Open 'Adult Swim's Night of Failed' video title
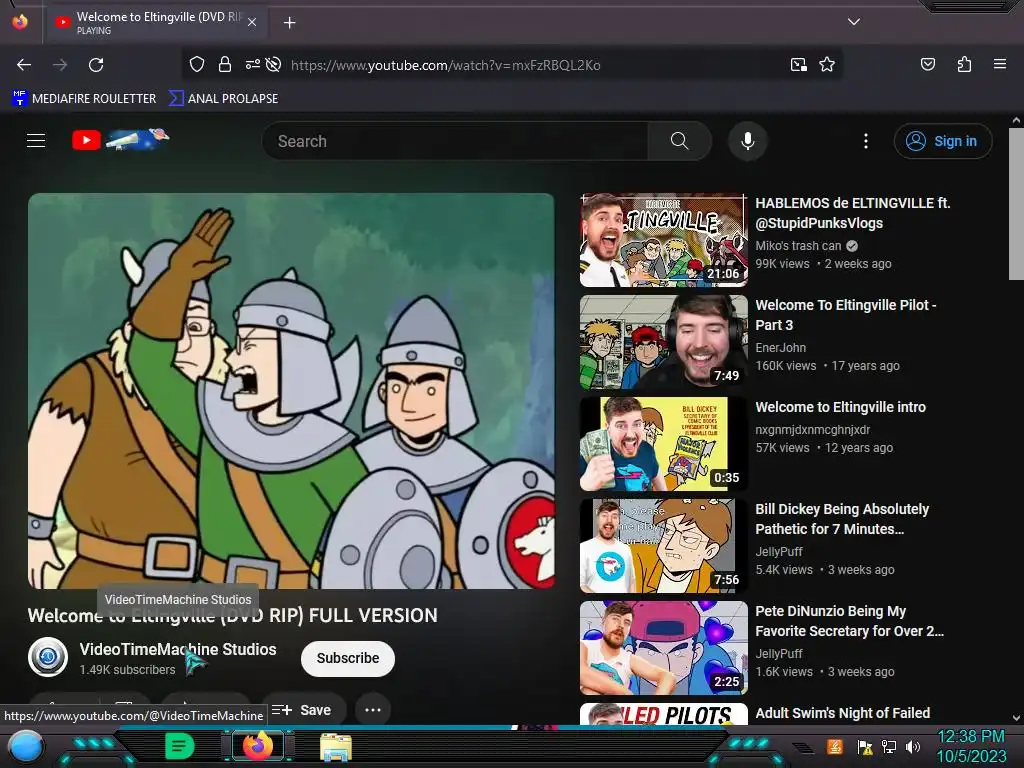 point(842,713)
